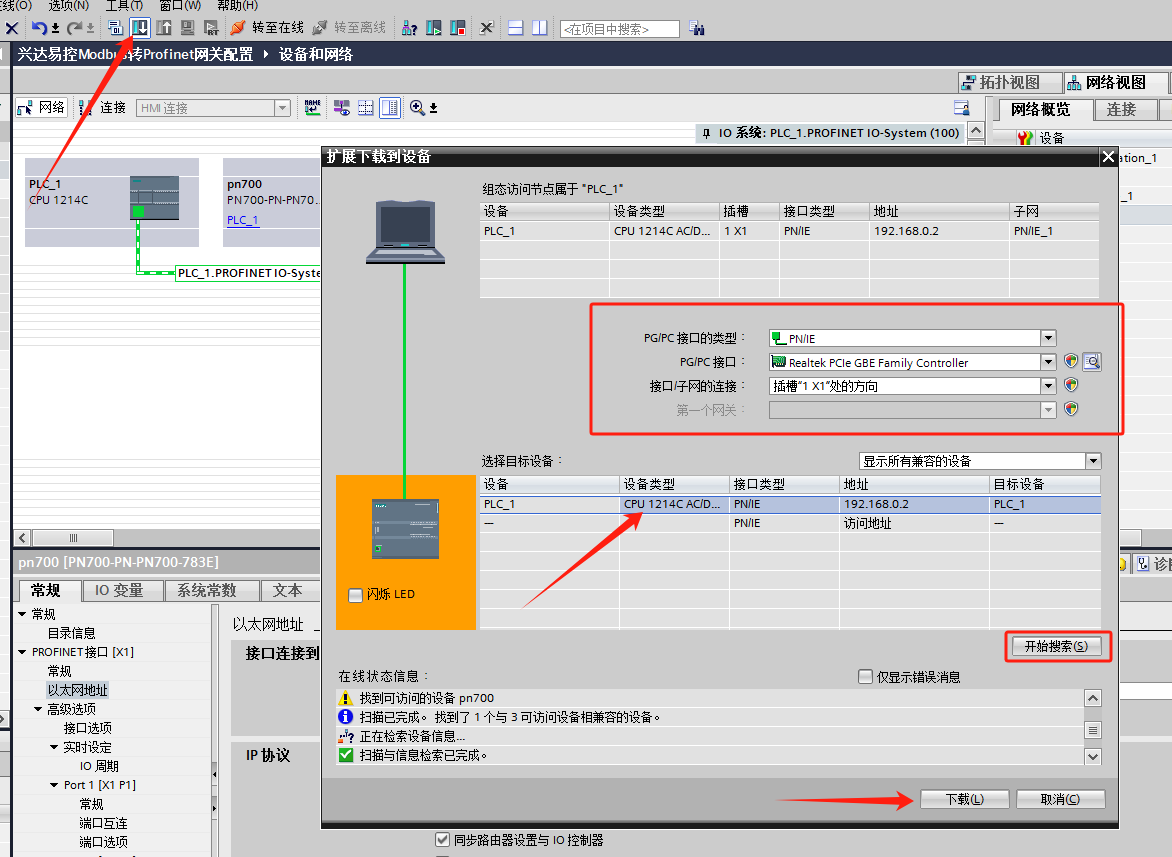Click the interface properties magnifier icon
Screen dimensions: 1172x857
tap(1092, 362)
